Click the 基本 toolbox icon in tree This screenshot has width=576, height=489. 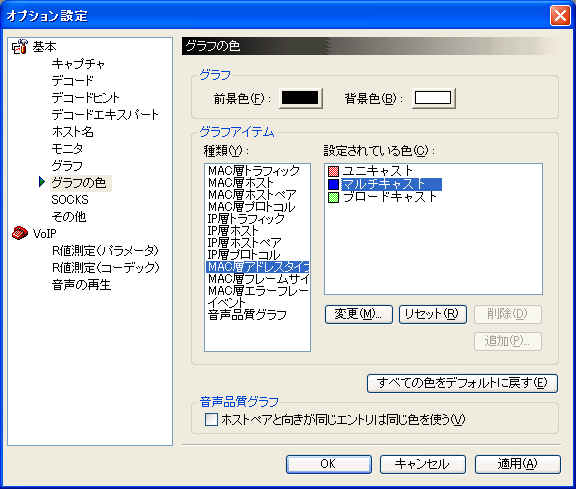[20, 47]
